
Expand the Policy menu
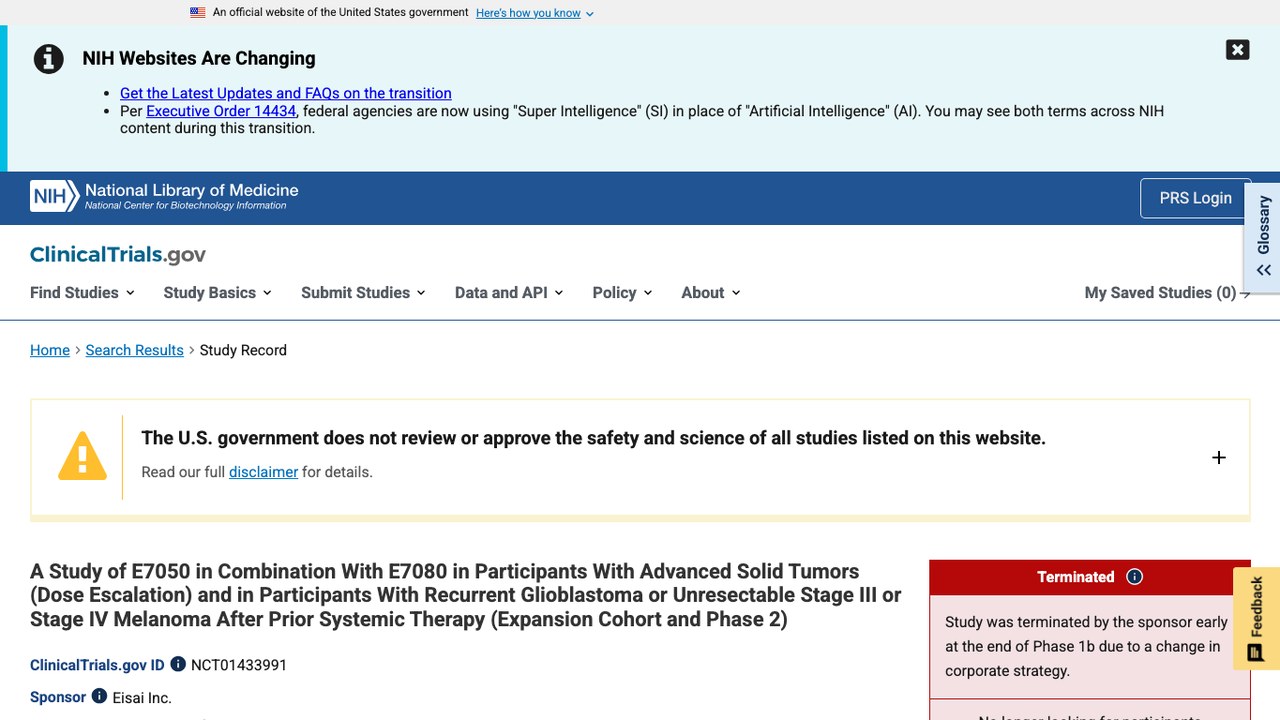[x=622, y=292]
